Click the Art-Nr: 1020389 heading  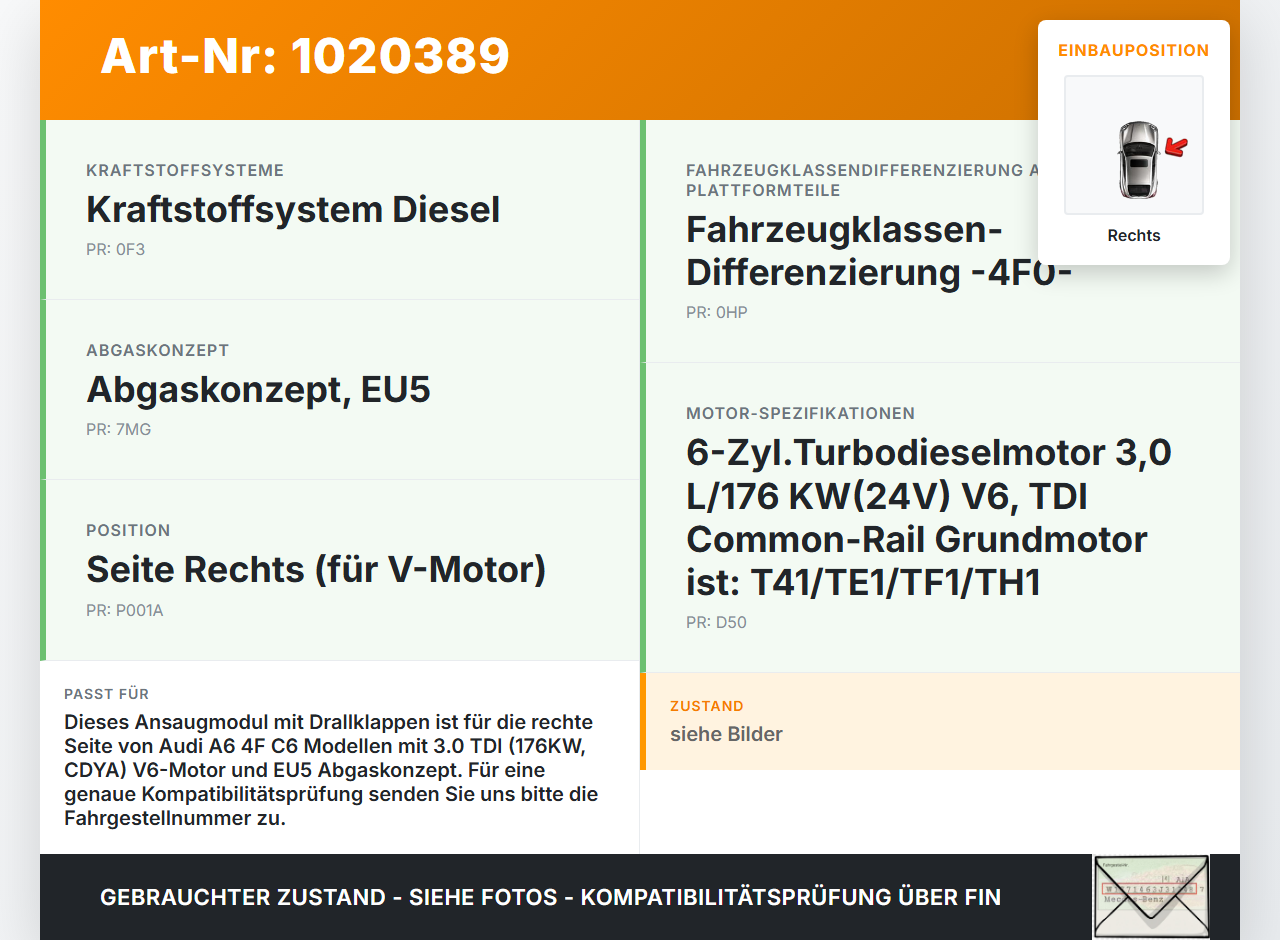[305, 56]
